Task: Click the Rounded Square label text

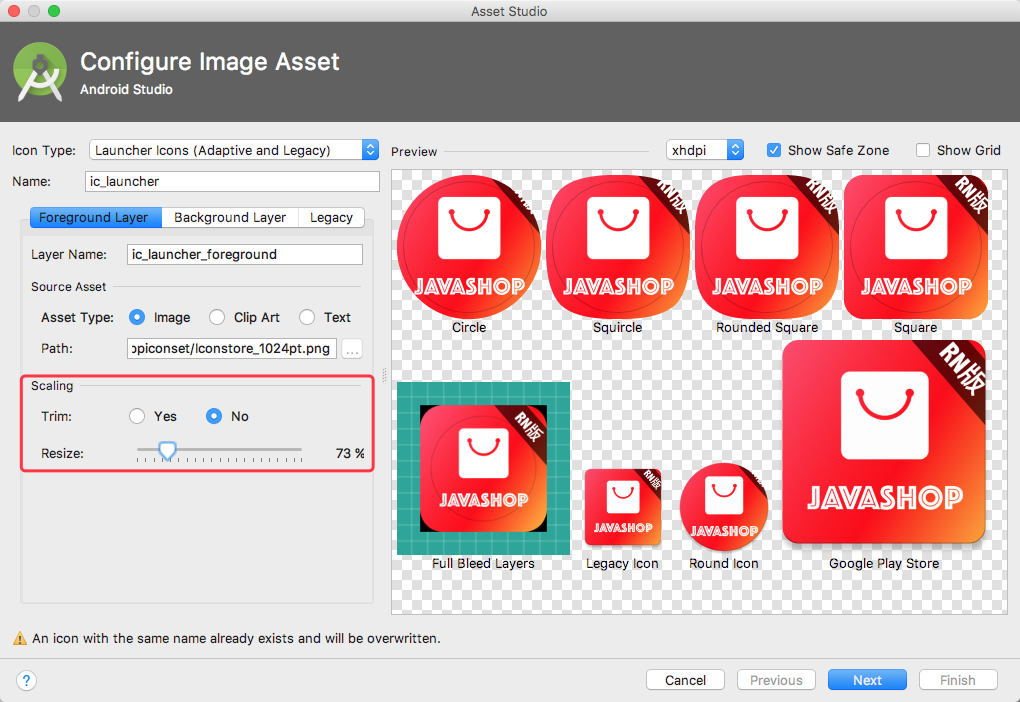Action: tap(767, 327)
